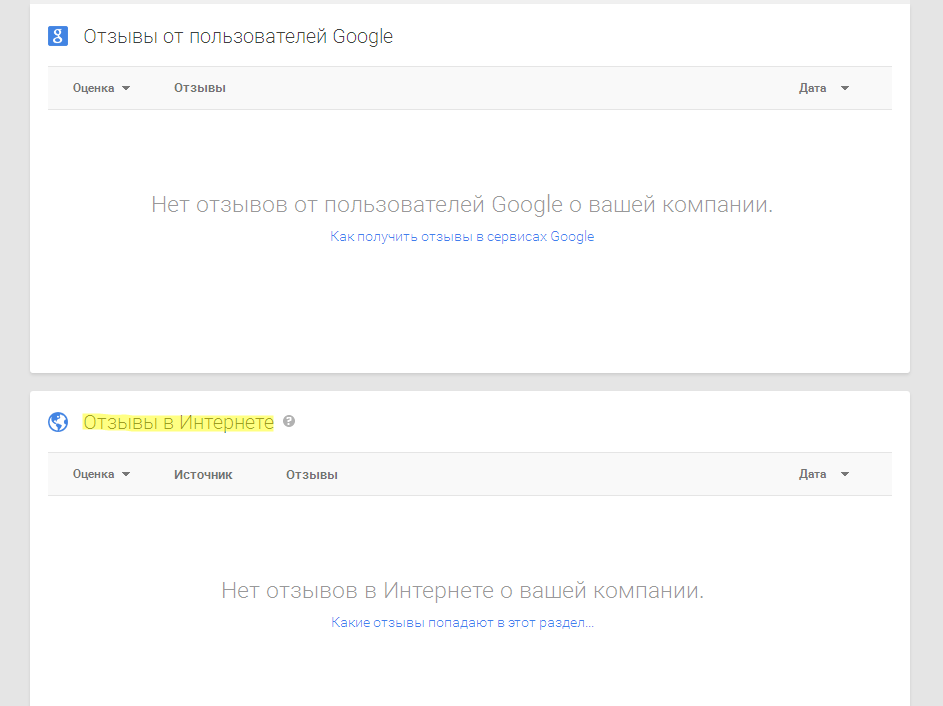943x706 pixels.
Task: Click the globe icon next to Отзывы в Интернете
Action: tap(58, 422)
